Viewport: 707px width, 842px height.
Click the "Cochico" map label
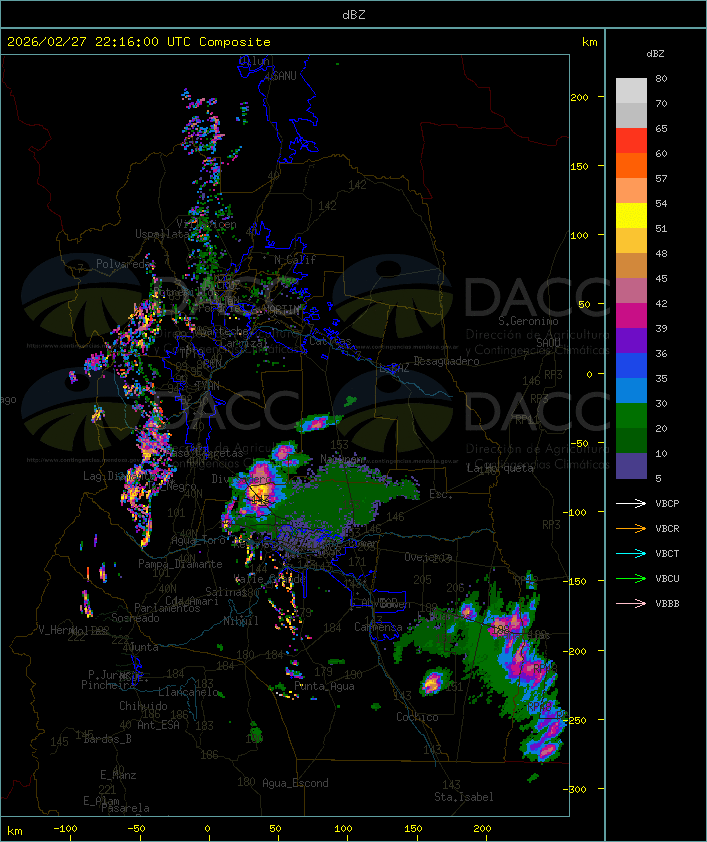[x=417, y=717]
